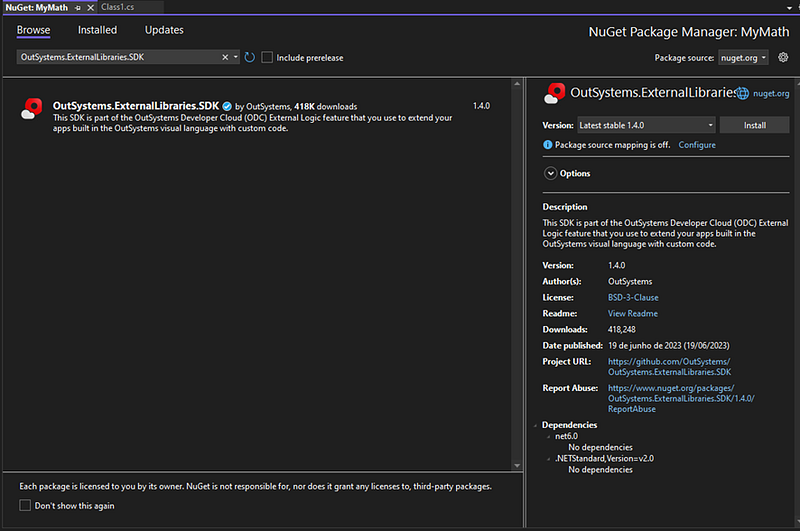Open the Version Latest stable 1.4.0 dropdown
The image size is (800, 531).
point(646,125)
